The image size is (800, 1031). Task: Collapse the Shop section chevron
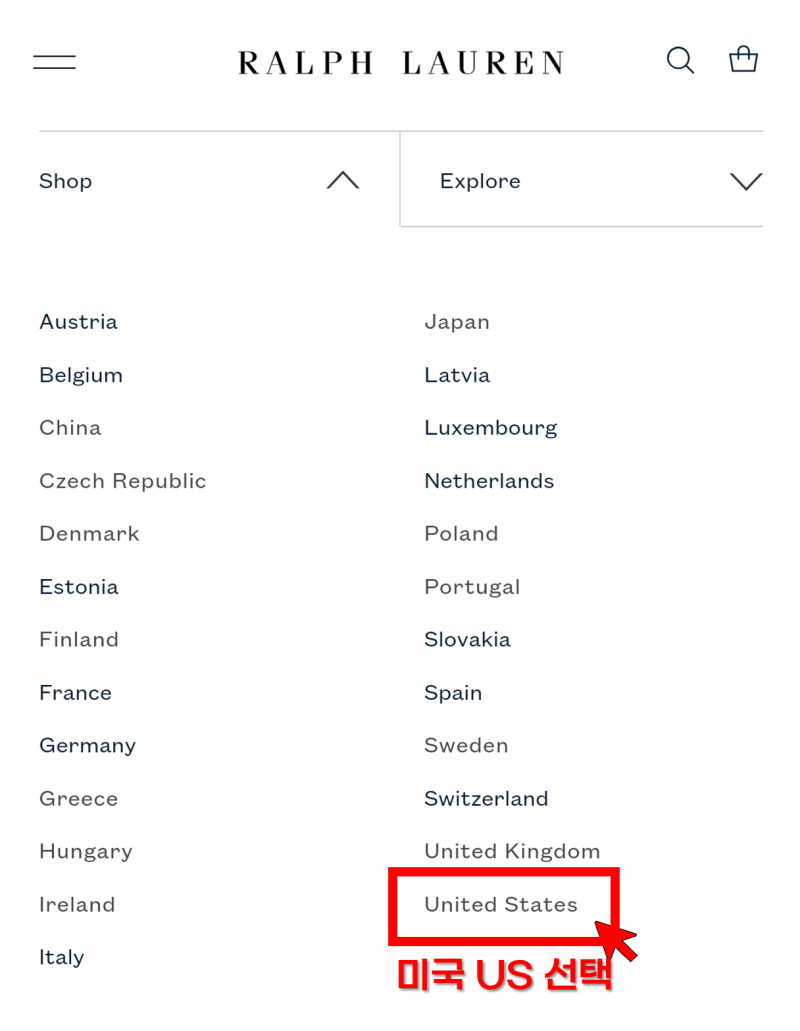343,180
